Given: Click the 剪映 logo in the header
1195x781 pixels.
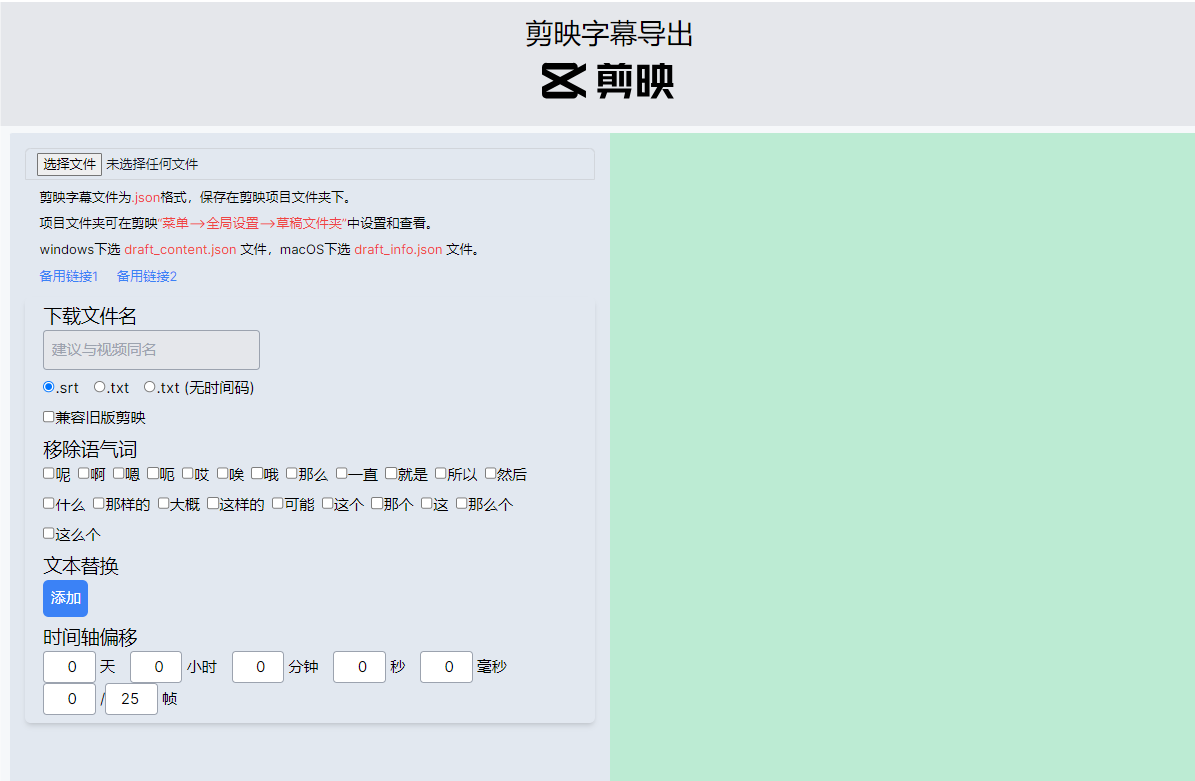Looking at the screenshot, I should 607,81.
